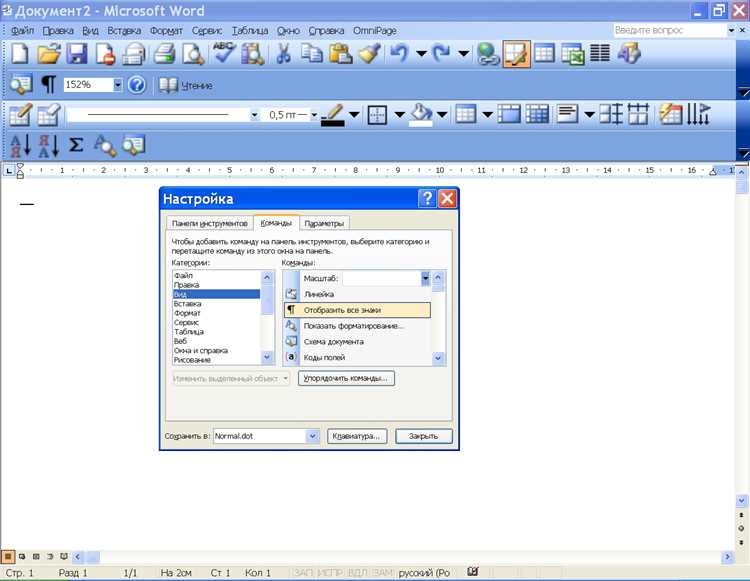Open line weight 0,5 пт dropdown

click(314, 115)
